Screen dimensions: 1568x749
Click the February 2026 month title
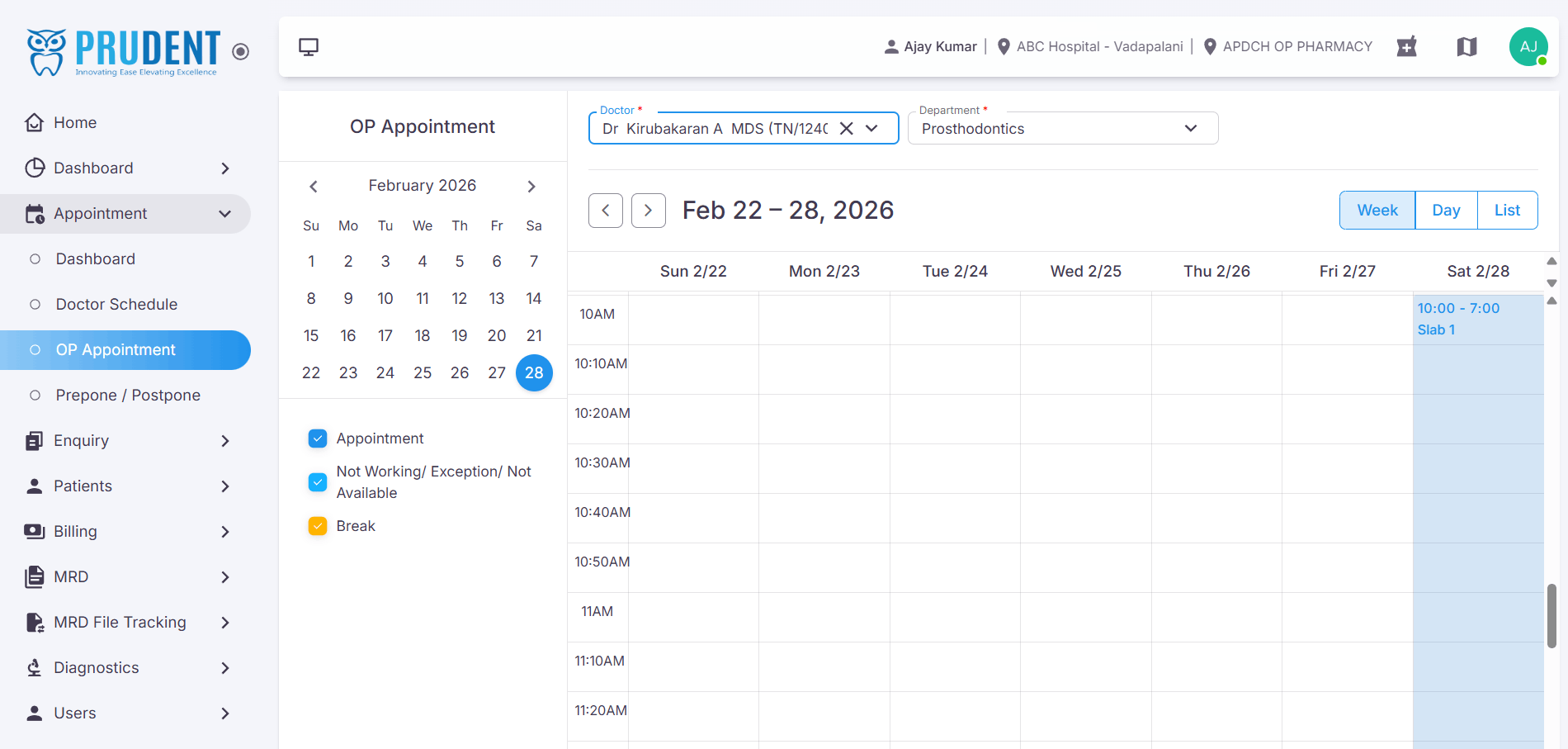[423, 186]
